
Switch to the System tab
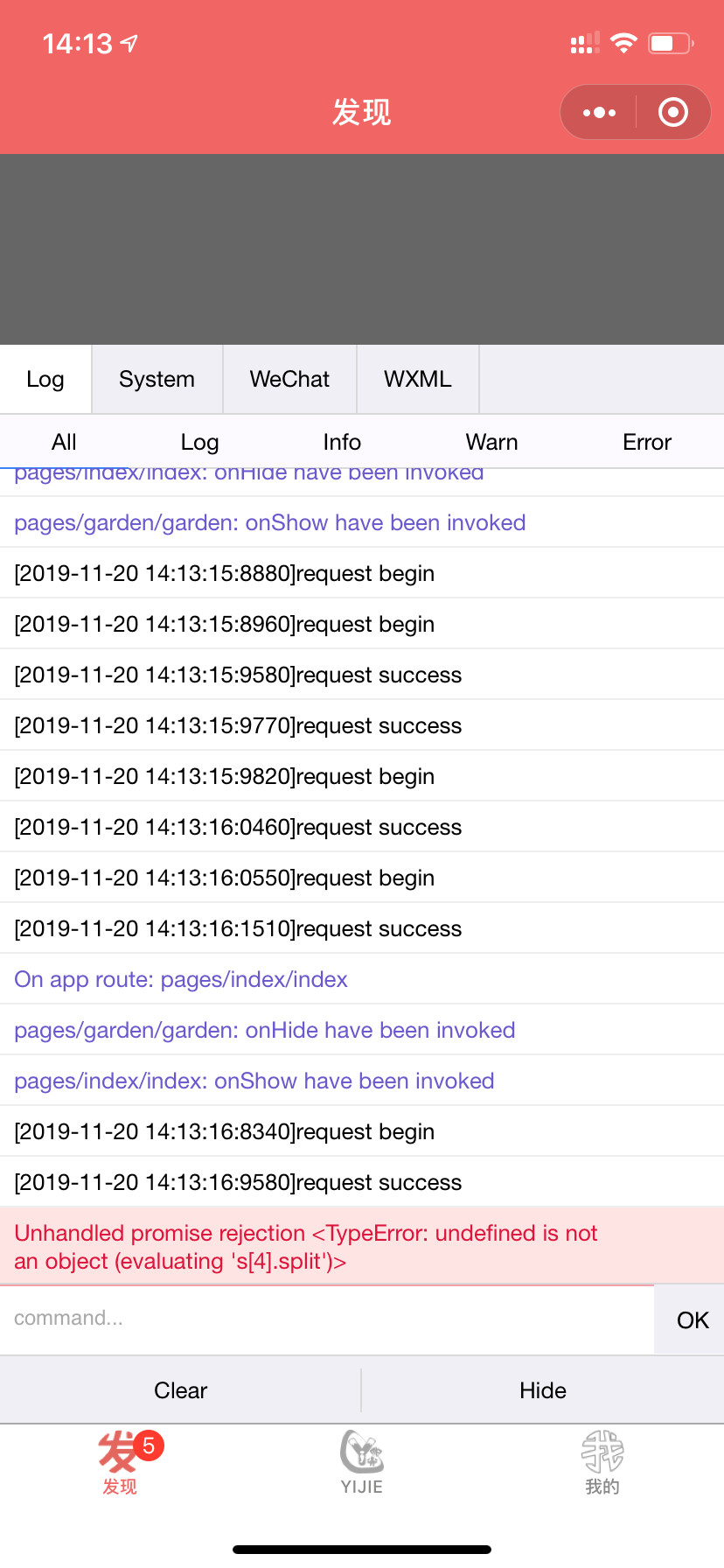pyautogui.click(x=157, y=379)
